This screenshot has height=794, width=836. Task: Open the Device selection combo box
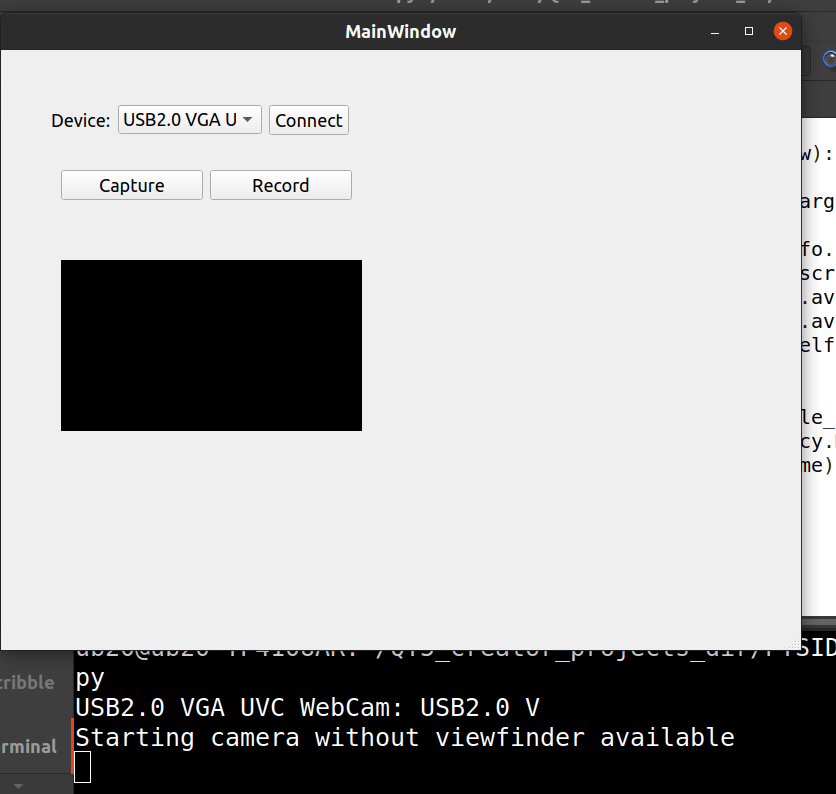click(188, 120)
